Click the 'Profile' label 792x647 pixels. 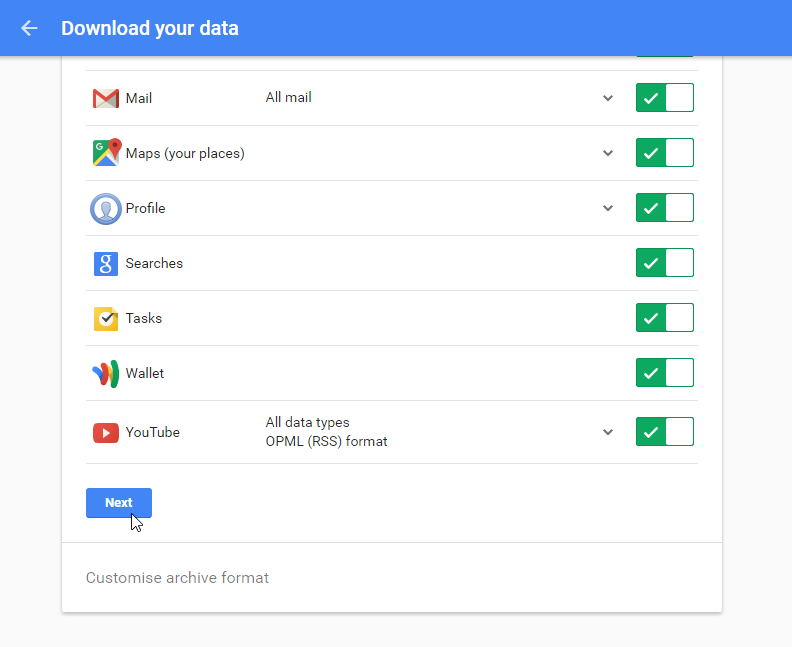pyautogui.click(x=145, y=208)
